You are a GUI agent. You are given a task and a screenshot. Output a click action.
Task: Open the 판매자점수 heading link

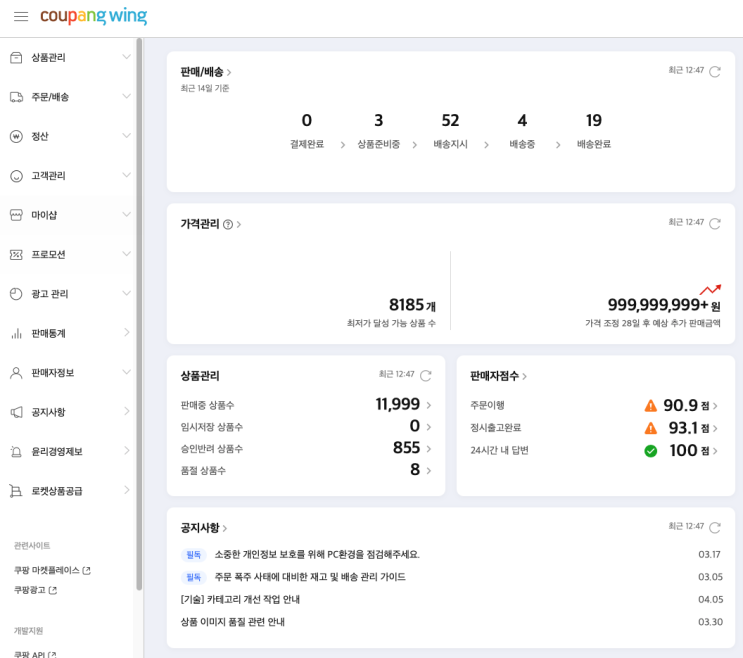coord(498,376)
